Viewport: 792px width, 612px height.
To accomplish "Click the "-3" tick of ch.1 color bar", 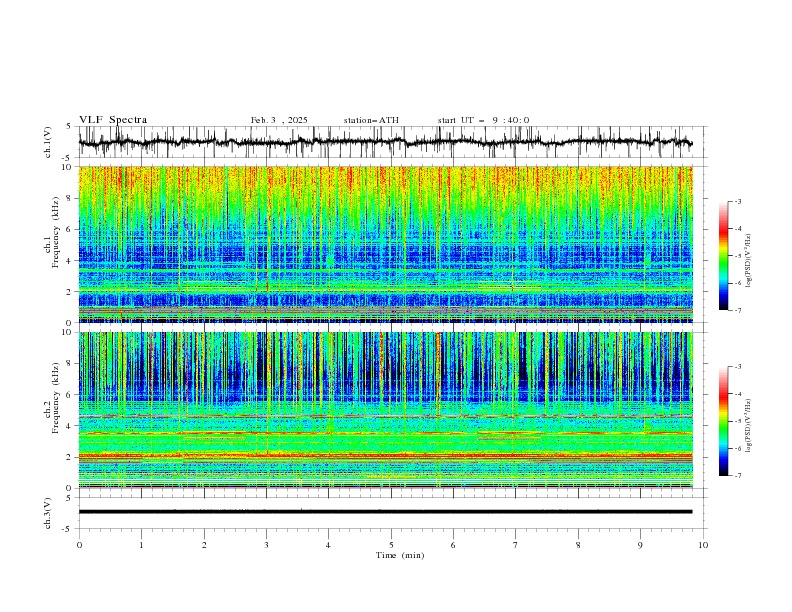I will click(x=737, y=201).
